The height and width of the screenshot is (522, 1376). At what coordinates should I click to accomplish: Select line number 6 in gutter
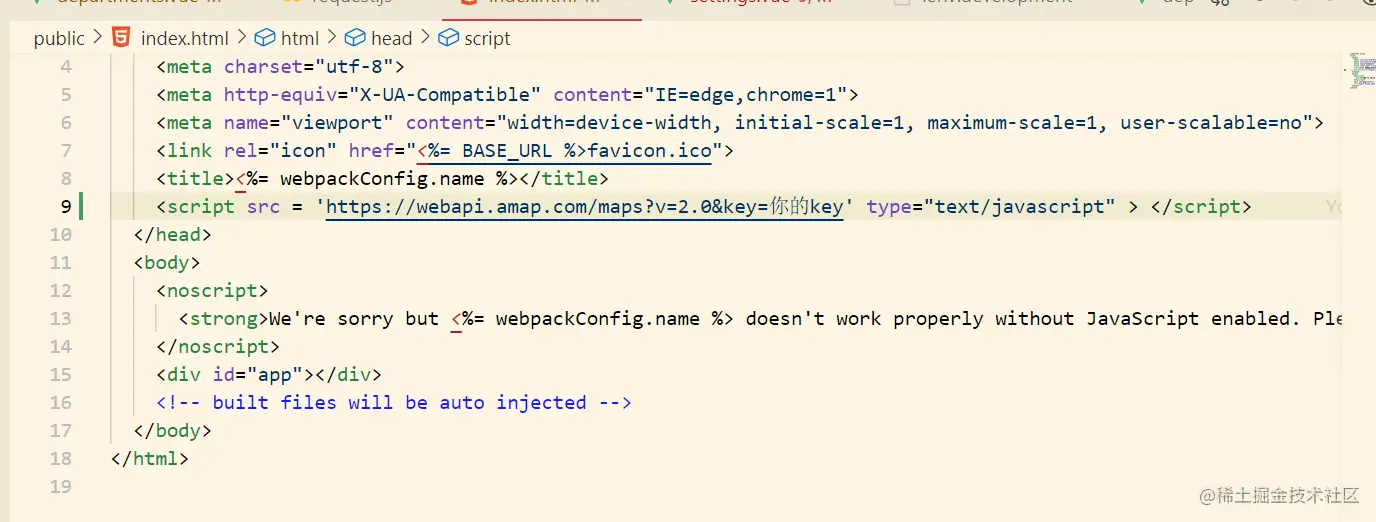pos(66,123)
